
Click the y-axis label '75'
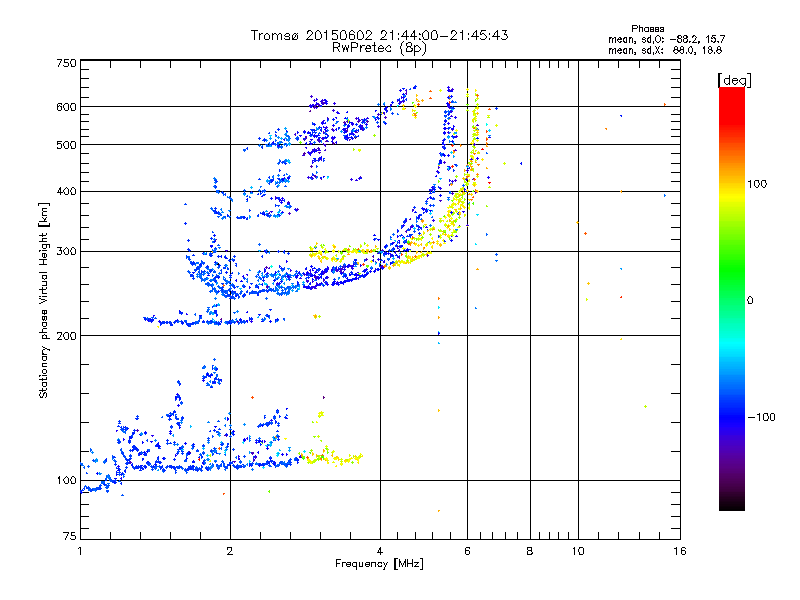tap(70, 536)
